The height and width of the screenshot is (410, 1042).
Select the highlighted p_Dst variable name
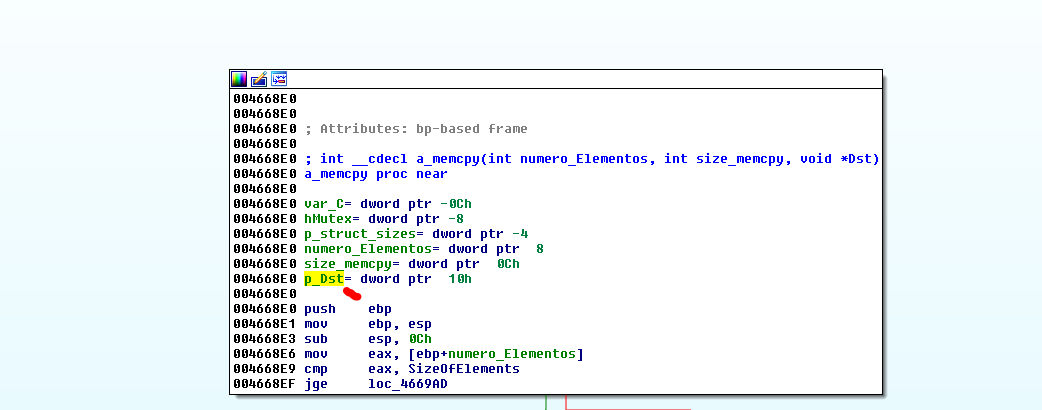tap(324, 279)
